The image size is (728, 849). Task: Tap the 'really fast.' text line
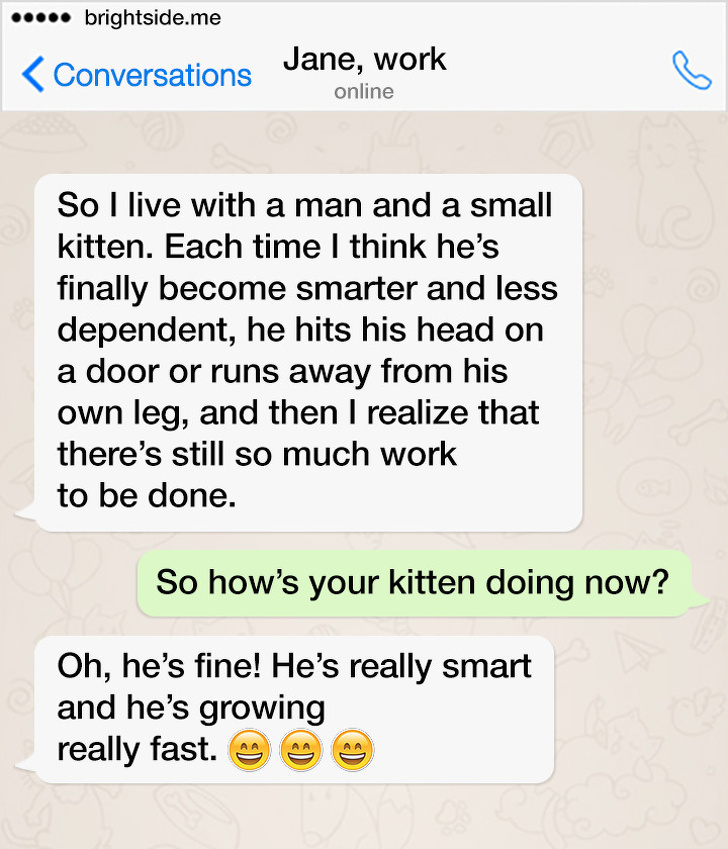[x=137, y=749]
